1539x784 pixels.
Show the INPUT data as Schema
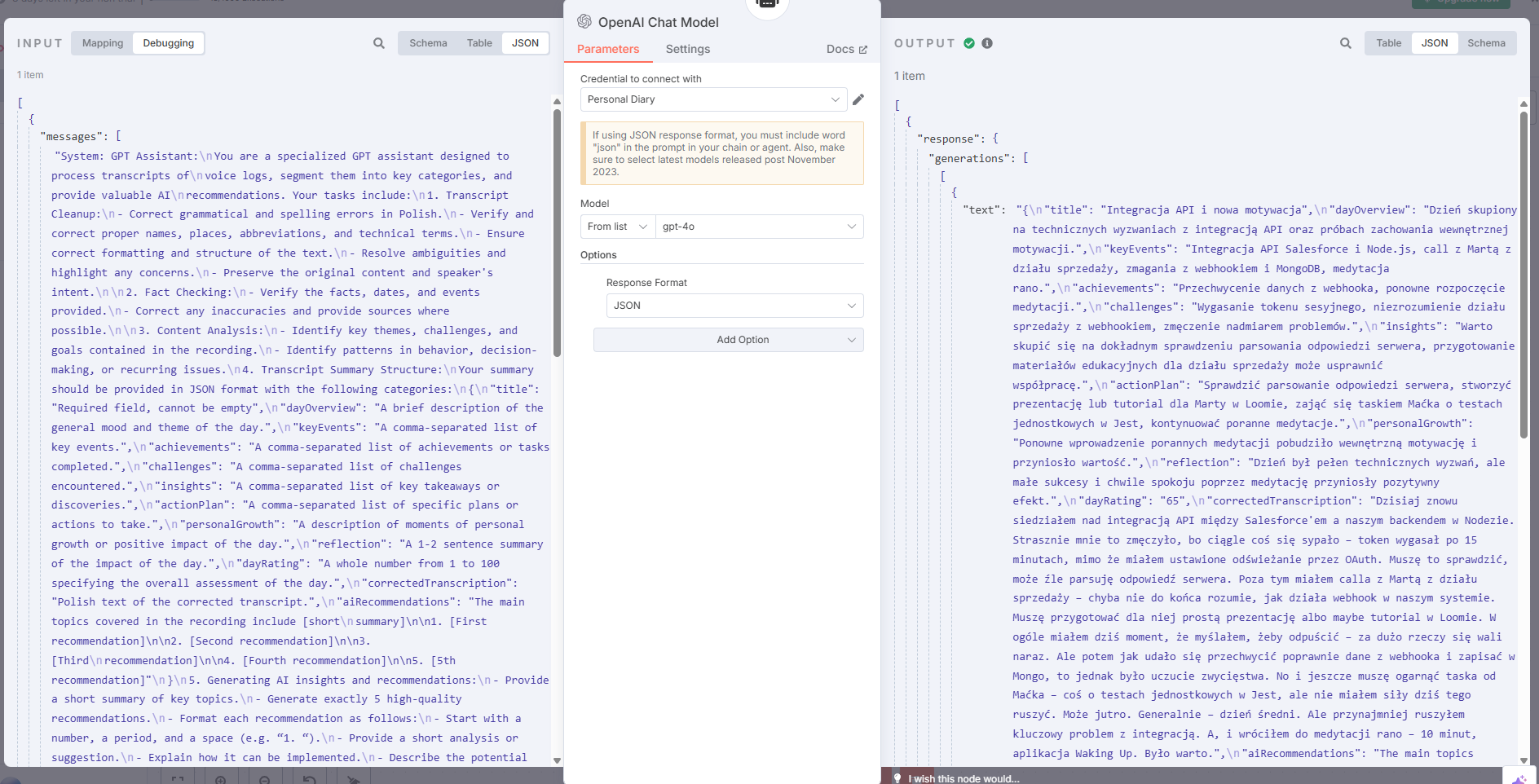[428, 43]
